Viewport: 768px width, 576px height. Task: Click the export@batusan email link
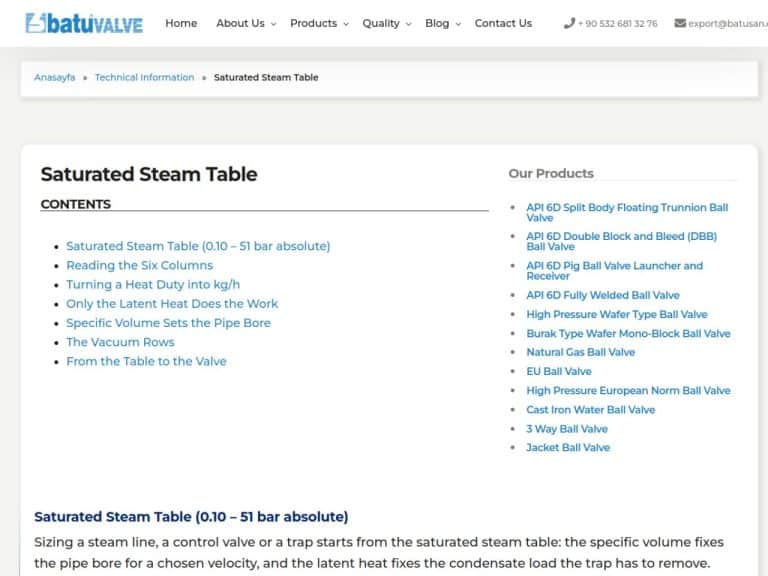point(728,24)
